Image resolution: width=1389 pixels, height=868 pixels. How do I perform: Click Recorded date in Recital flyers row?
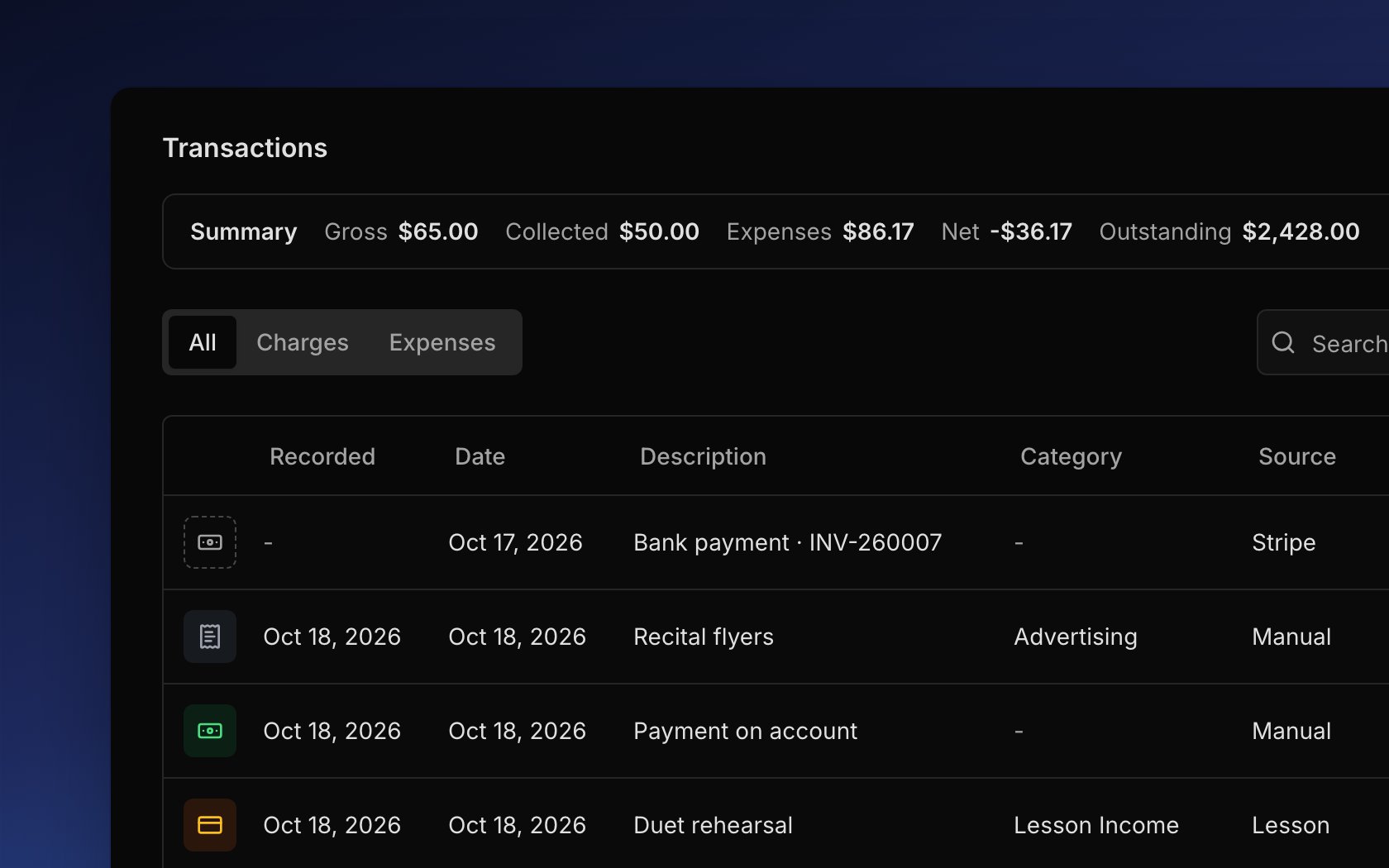click(x=332, y=637)
